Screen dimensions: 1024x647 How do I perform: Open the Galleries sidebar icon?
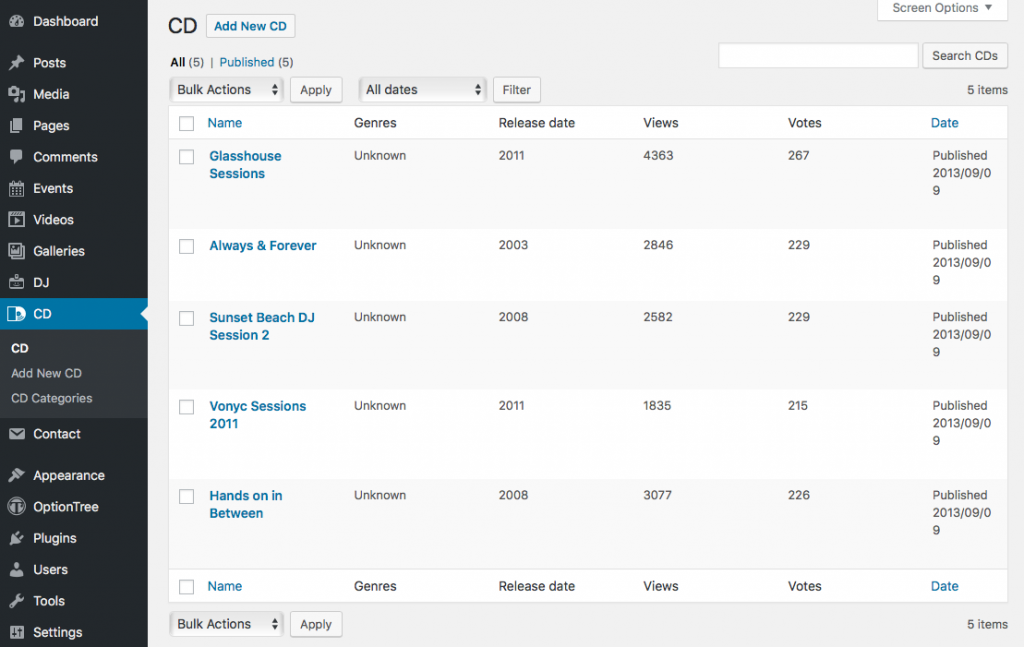point(18,251)
